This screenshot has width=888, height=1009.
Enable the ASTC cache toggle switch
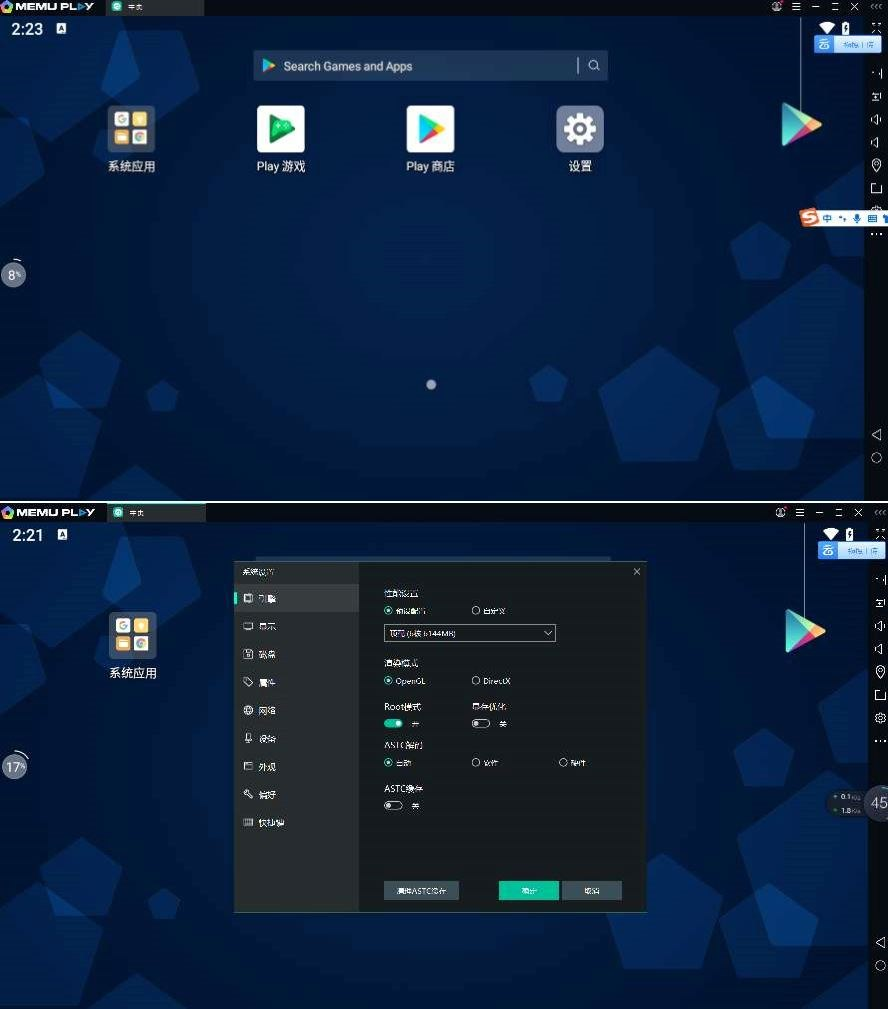393,805
